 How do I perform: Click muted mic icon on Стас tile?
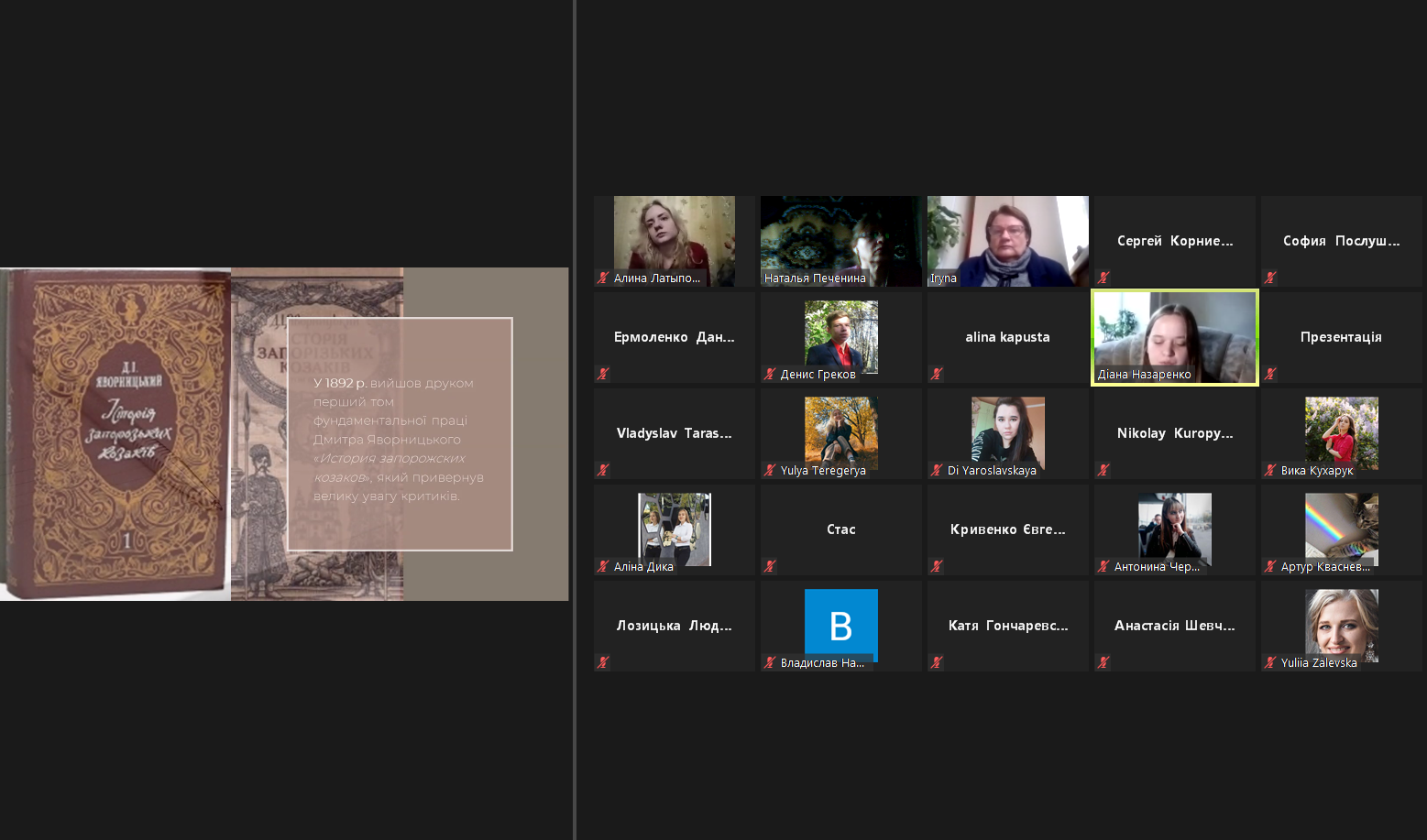[x=770, y=566]
